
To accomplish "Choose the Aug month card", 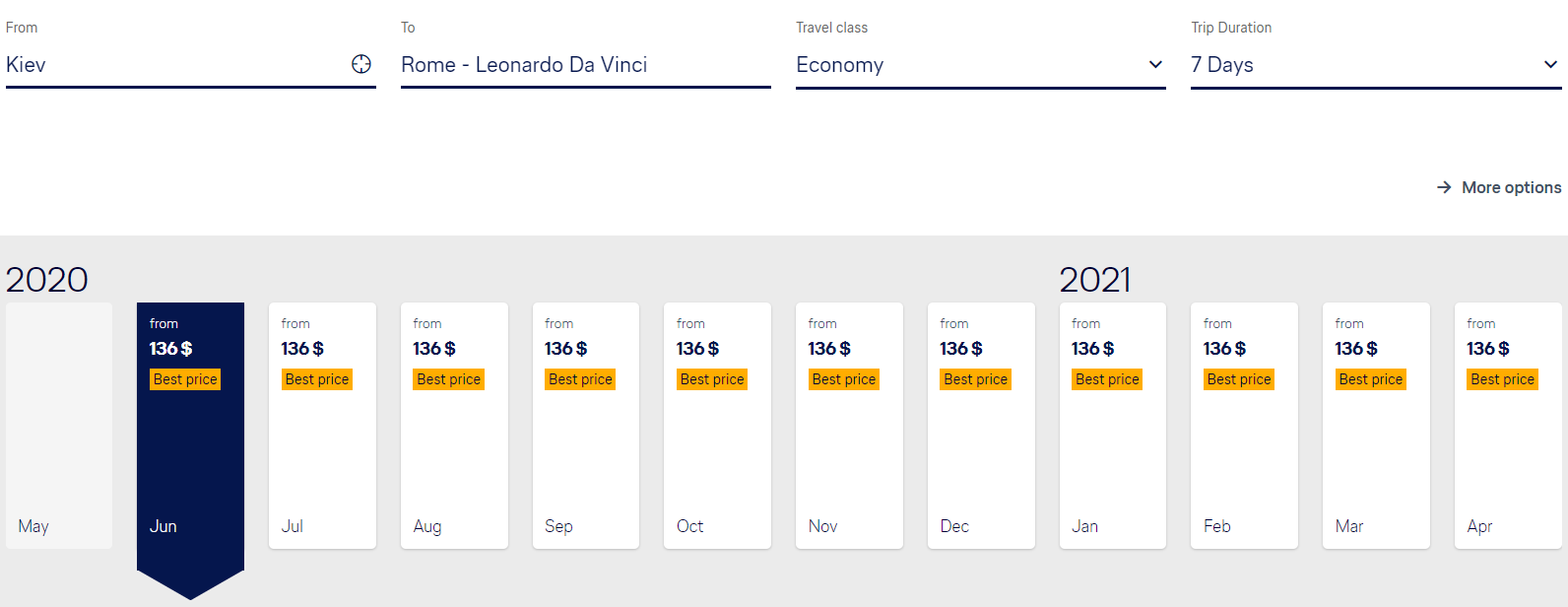I will coord(454,426).
